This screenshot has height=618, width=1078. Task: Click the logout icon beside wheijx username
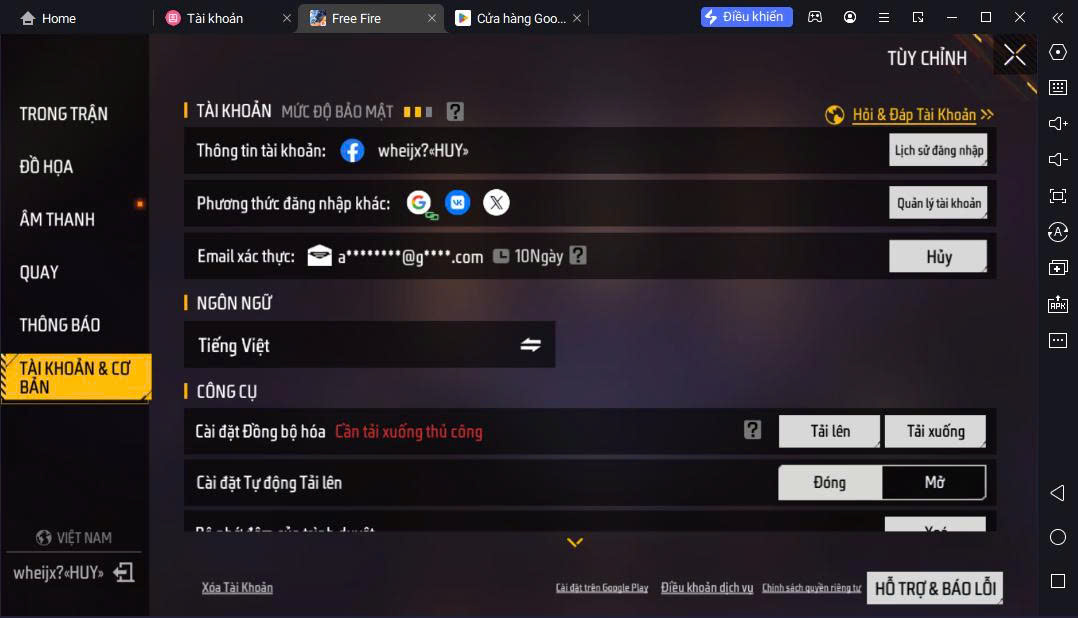(124, 572)
